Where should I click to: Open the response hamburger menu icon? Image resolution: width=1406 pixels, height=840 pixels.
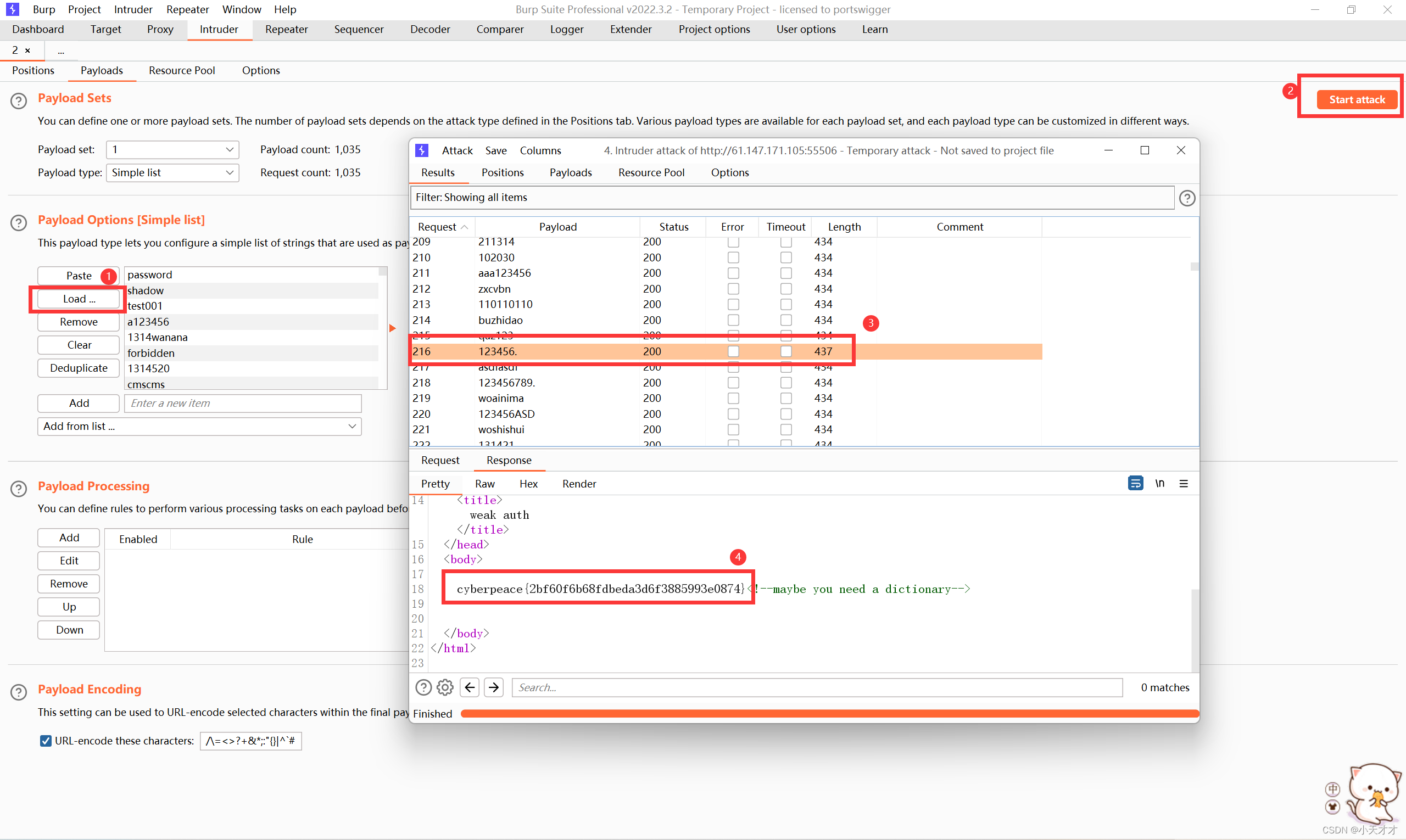pyautogui.click(x=1184, y=483)
